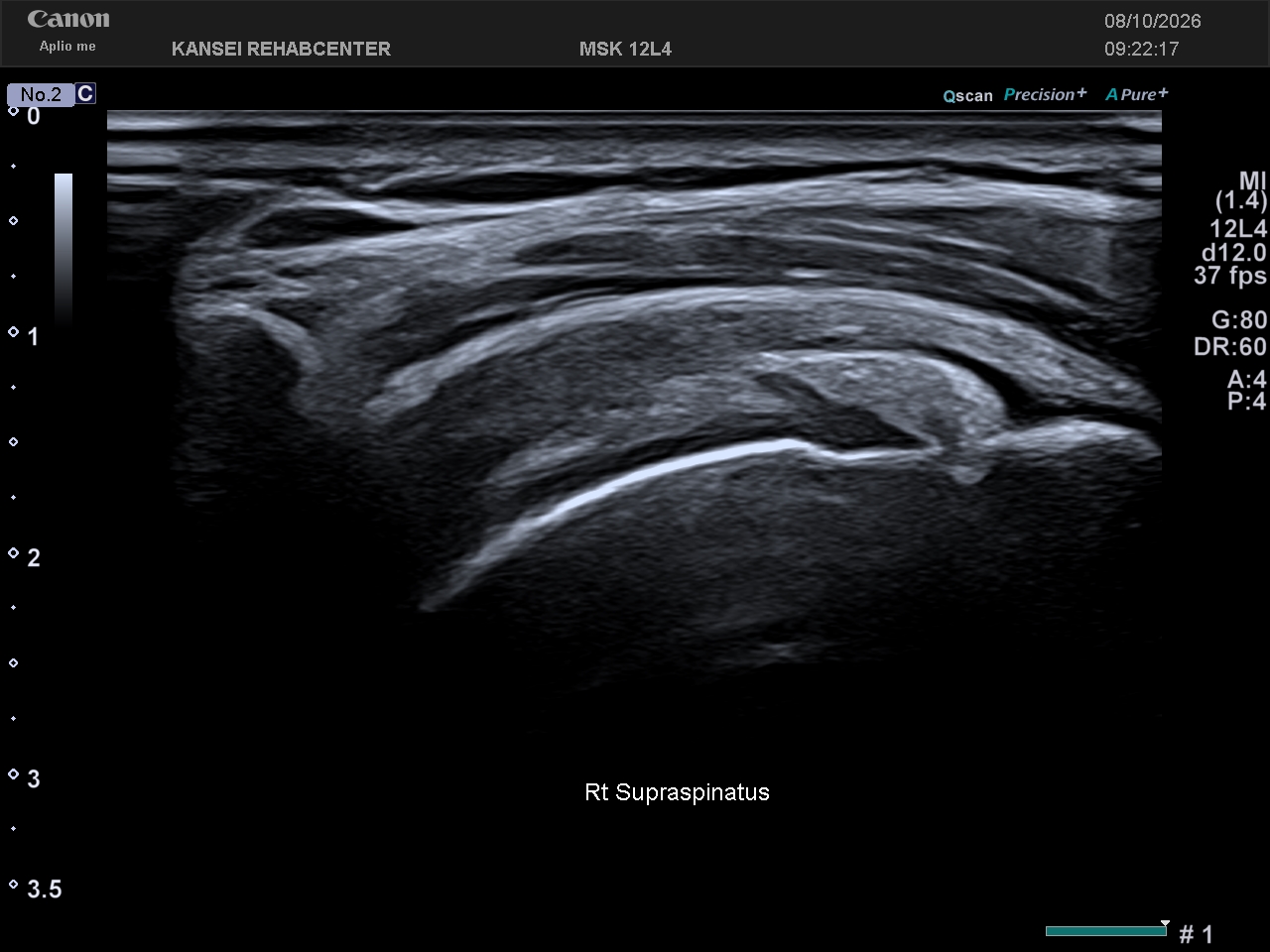Screen dimensions: 1270x952
Task: Click the "No.2" image number label
Action: point(41,94)
